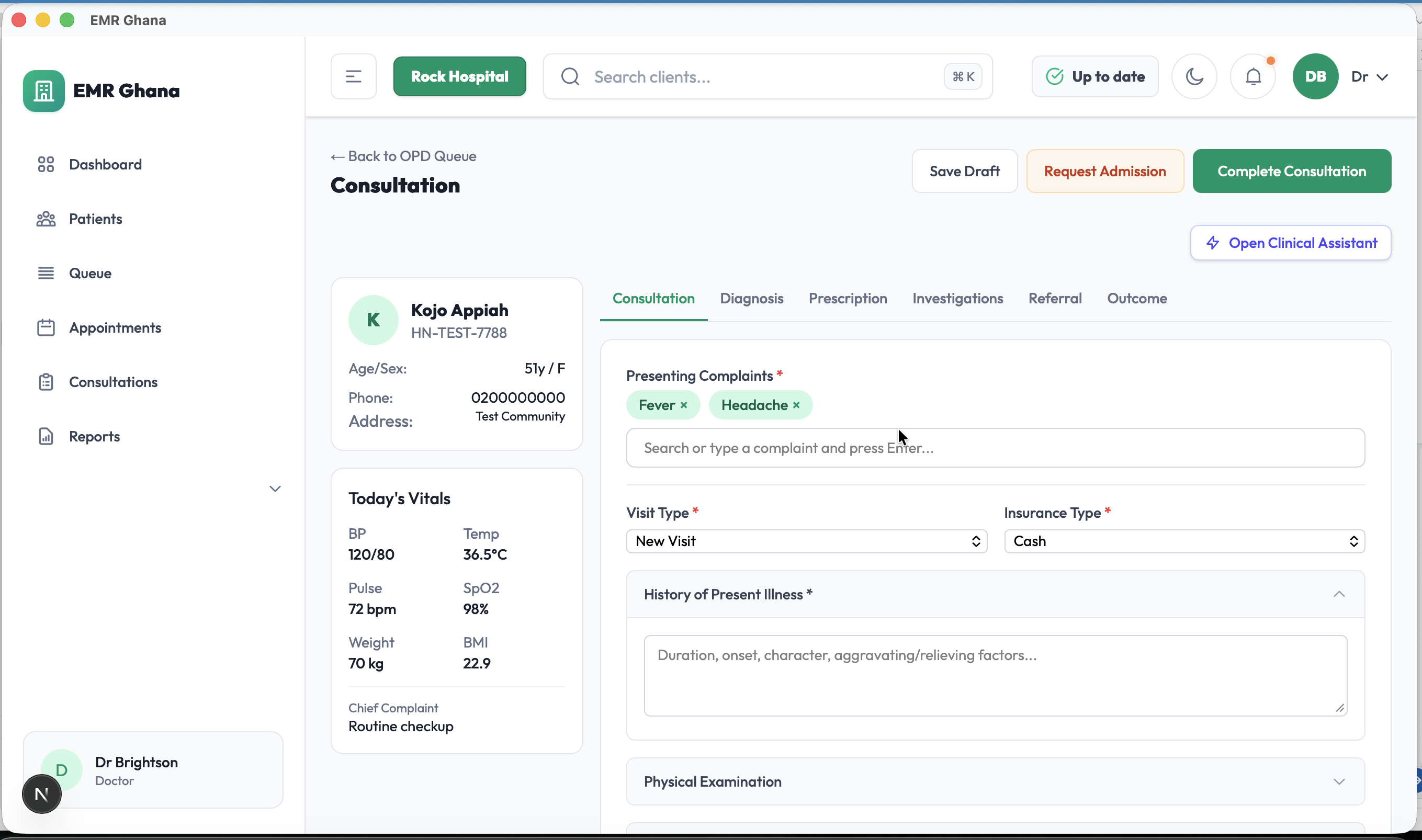
Task: Open Appointments calendar icon
Action: (46, 328)
